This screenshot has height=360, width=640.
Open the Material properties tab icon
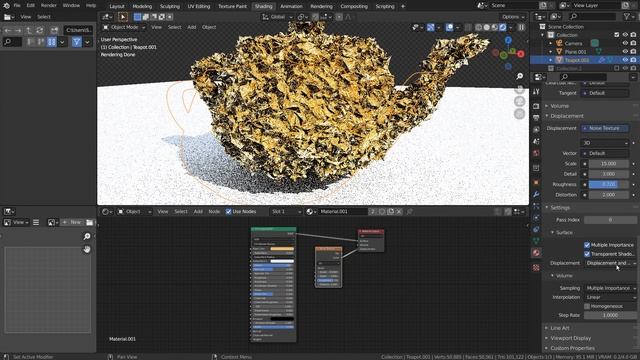click(536, 253)
